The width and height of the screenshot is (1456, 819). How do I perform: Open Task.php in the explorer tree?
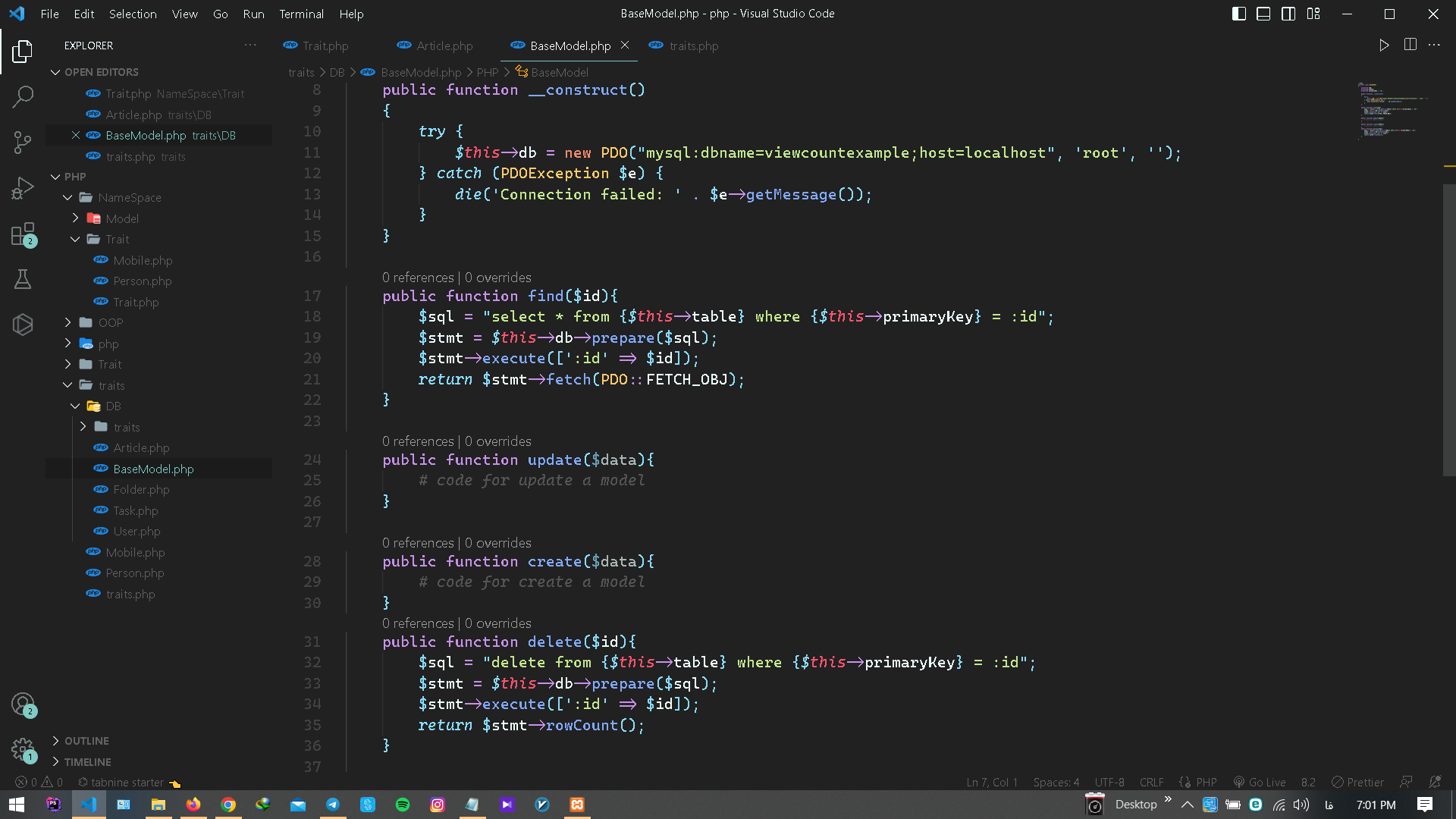[135, 511]
